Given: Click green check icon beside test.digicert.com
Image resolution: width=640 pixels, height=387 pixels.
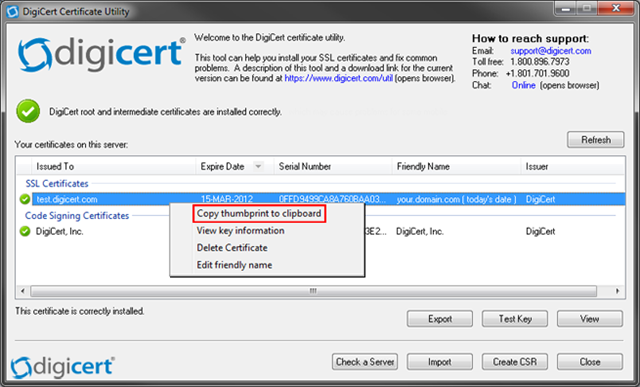Looking at the screenshot, I should (x=25, y=199).
